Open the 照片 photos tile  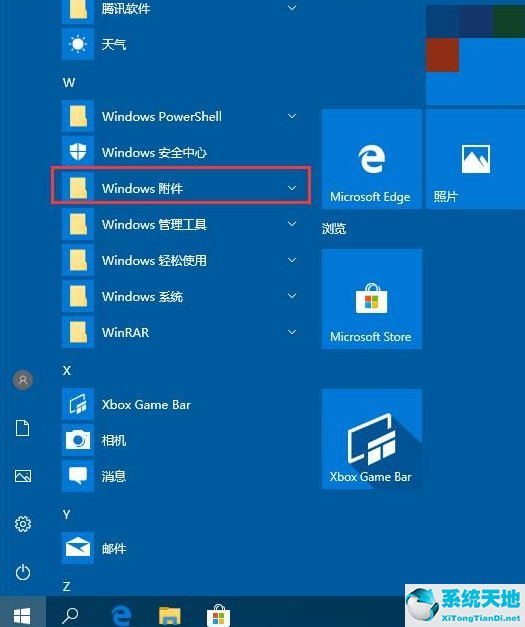click(475, 159)
